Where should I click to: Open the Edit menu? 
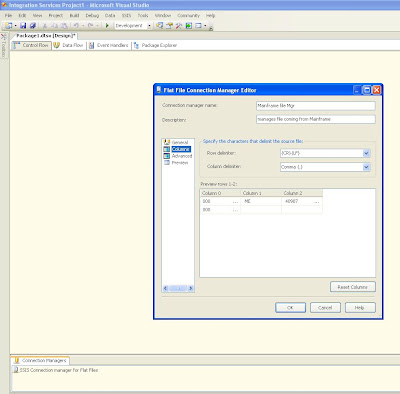22,15
